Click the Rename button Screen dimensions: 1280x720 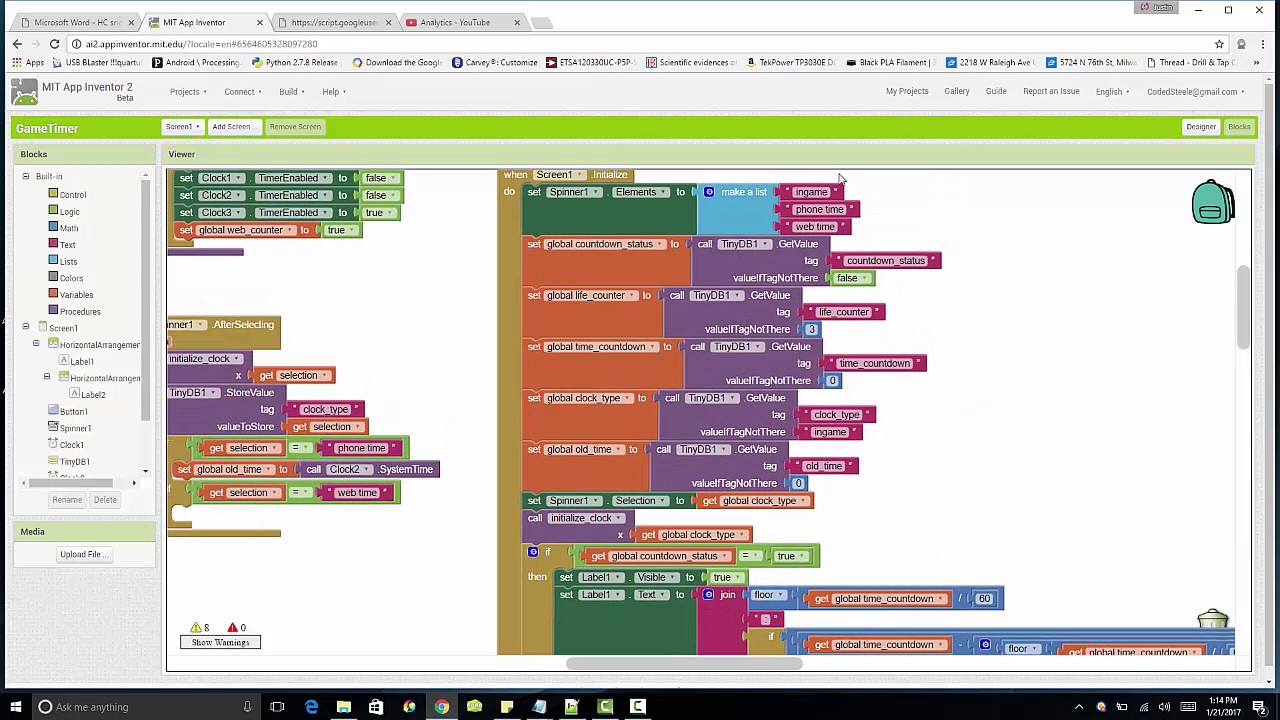point(67,500)
